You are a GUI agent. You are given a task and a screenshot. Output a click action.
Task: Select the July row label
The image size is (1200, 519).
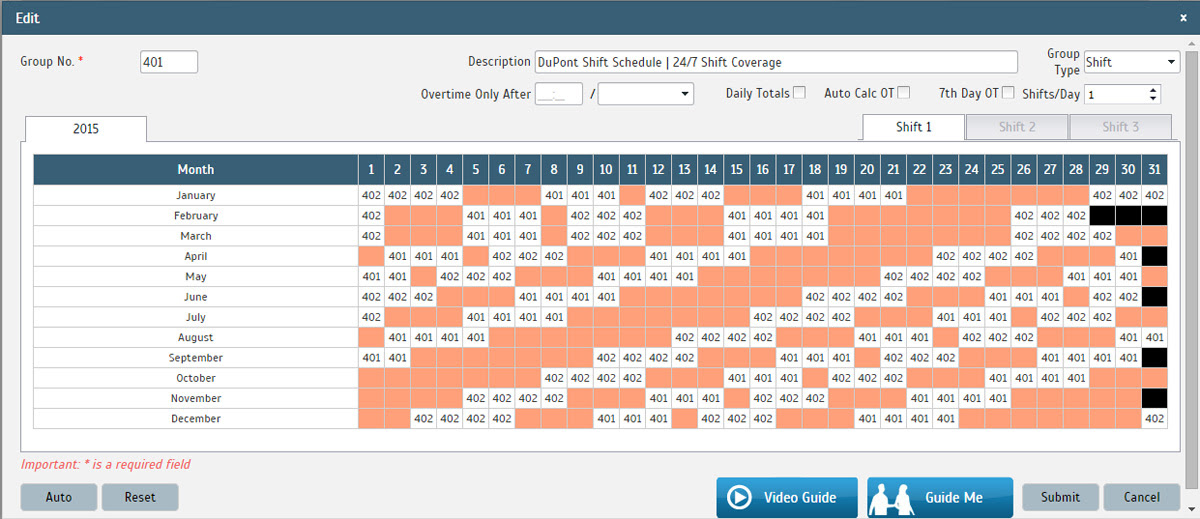point(196,317)
